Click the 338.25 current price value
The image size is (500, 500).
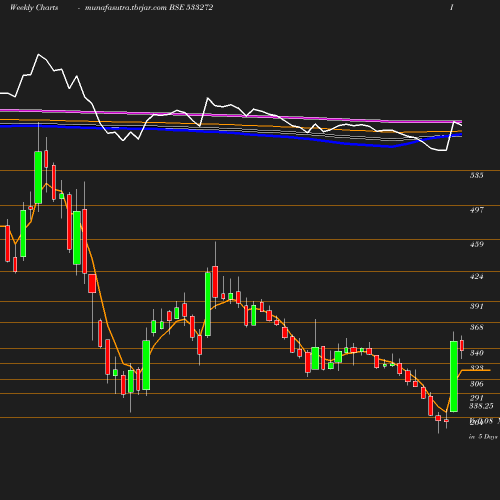(481, 406)
